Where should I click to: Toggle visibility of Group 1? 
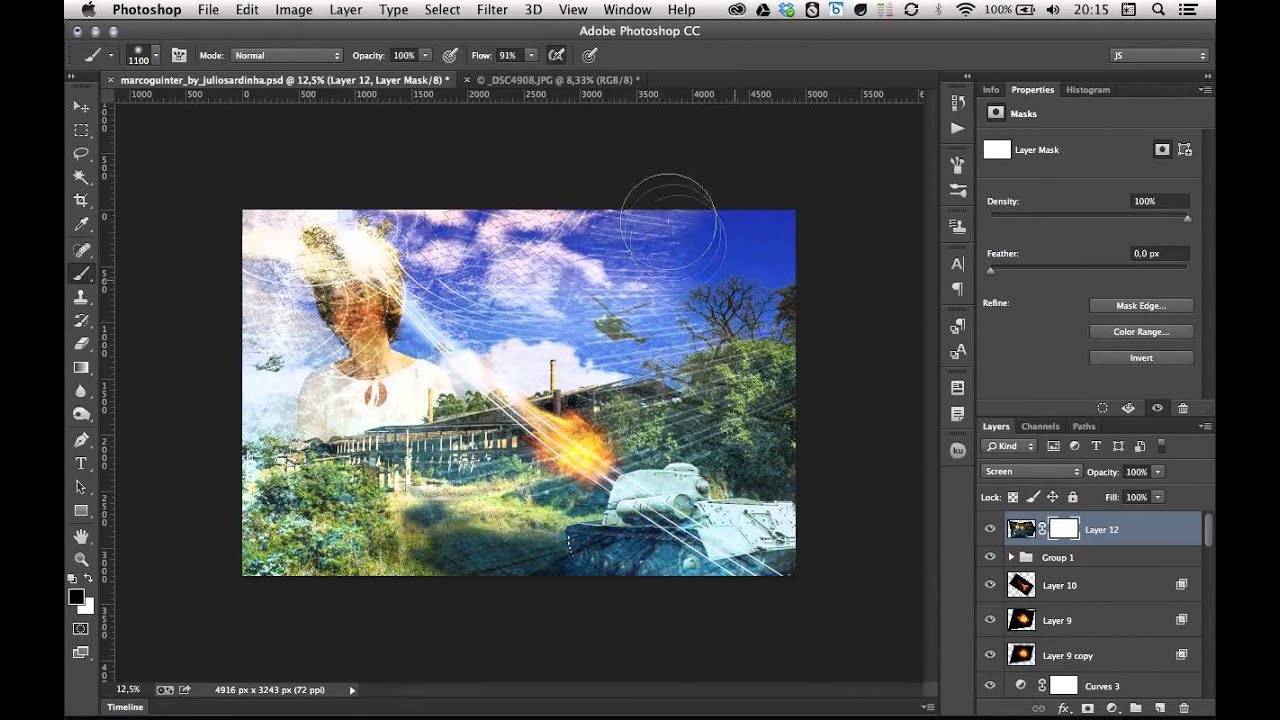point(990,557)
